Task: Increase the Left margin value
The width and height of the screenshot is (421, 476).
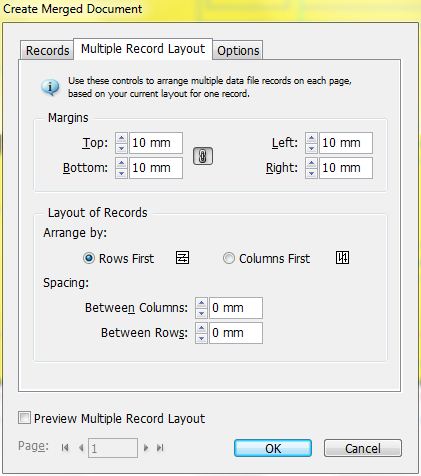Action: [x=311, y=138]
